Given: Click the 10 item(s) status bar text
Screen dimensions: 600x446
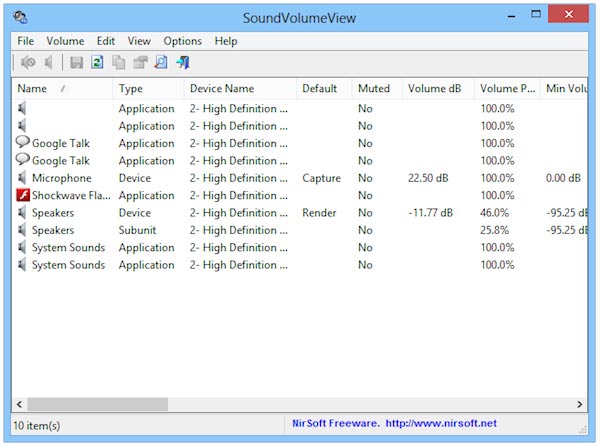Looking at the screenshot, I should 37,425.
